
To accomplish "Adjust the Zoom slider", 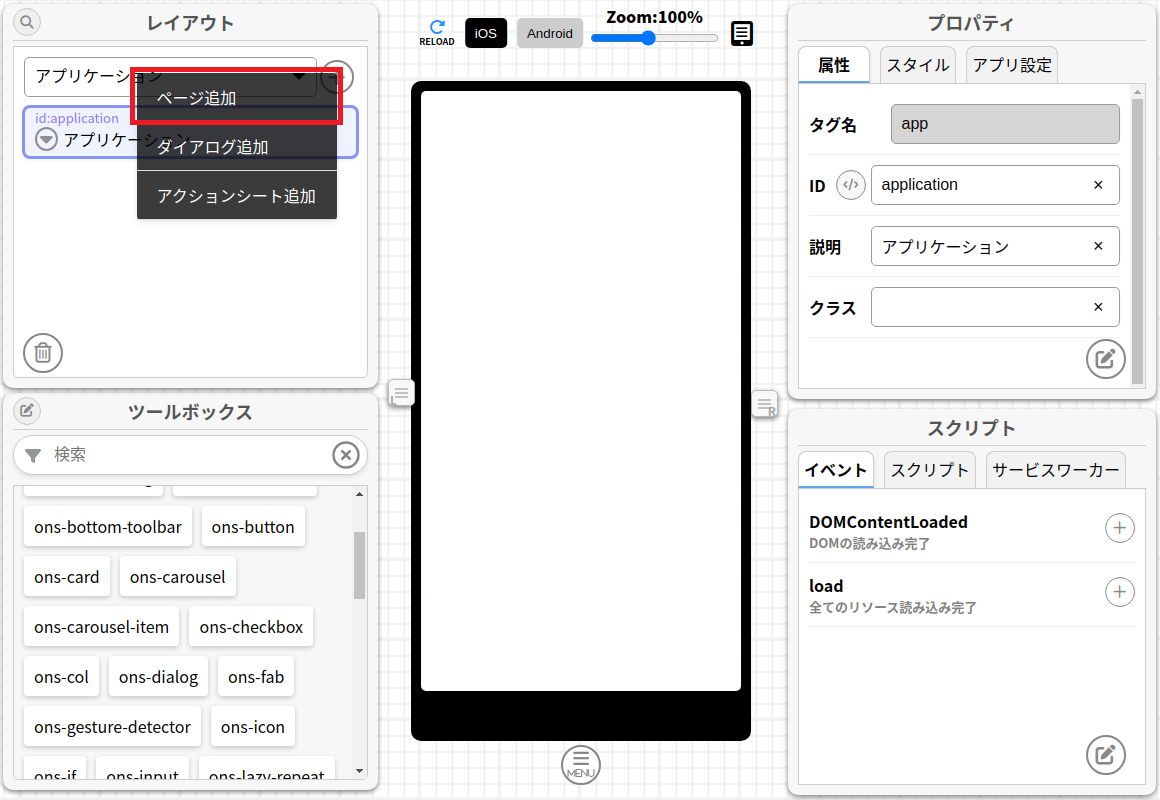I will tap(648, 38).
